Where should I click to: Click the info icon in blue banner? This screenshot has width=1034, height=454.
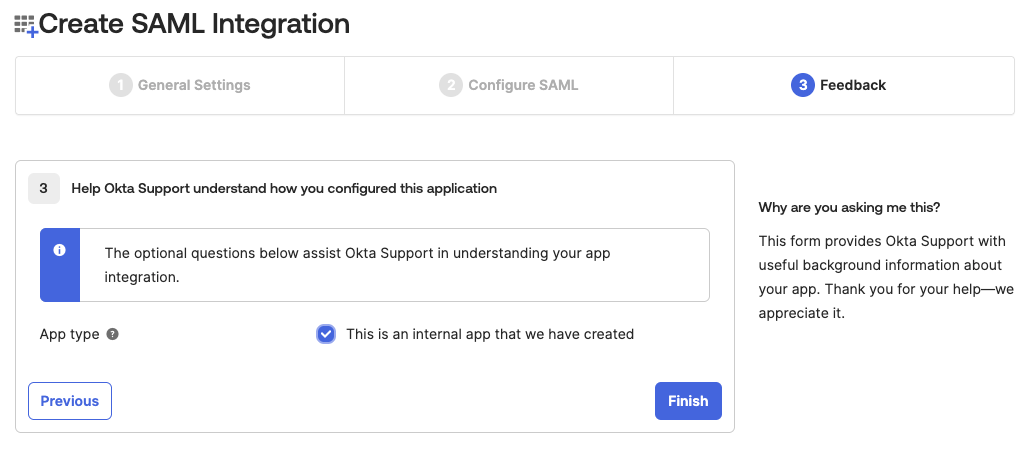59,251
